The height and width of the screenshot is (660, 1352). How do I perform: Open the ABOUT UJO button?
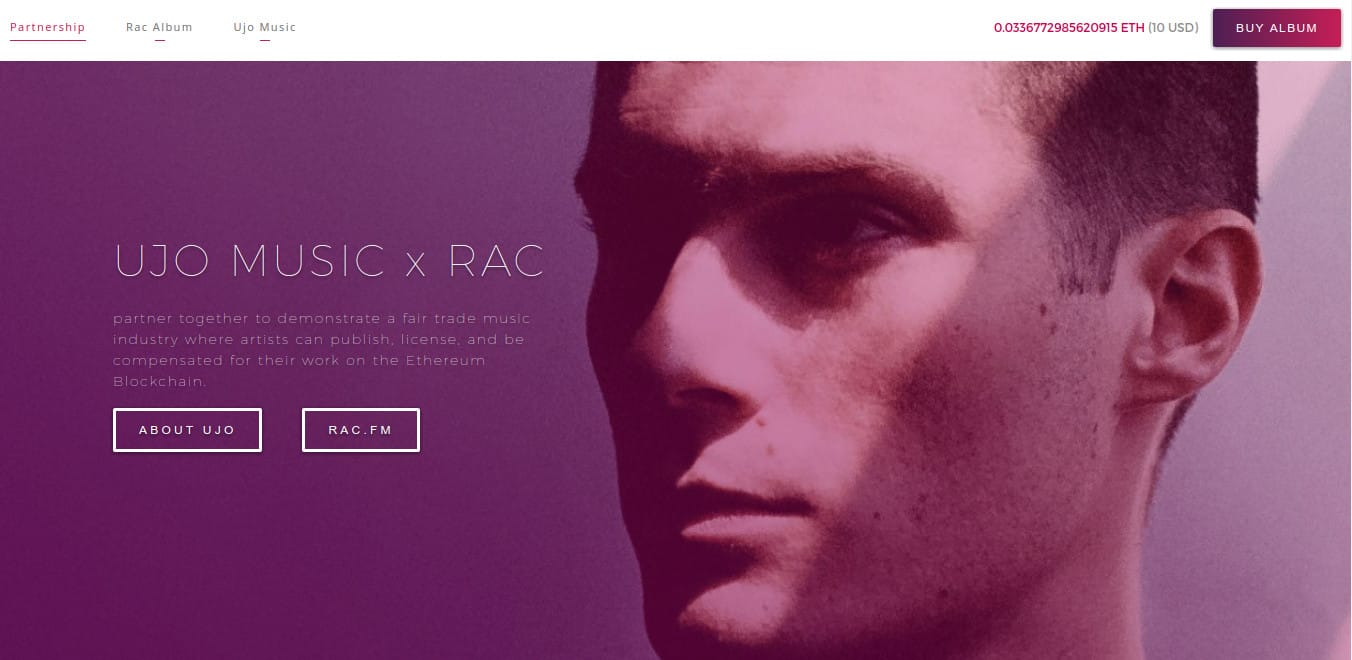[x=187, y=430]
